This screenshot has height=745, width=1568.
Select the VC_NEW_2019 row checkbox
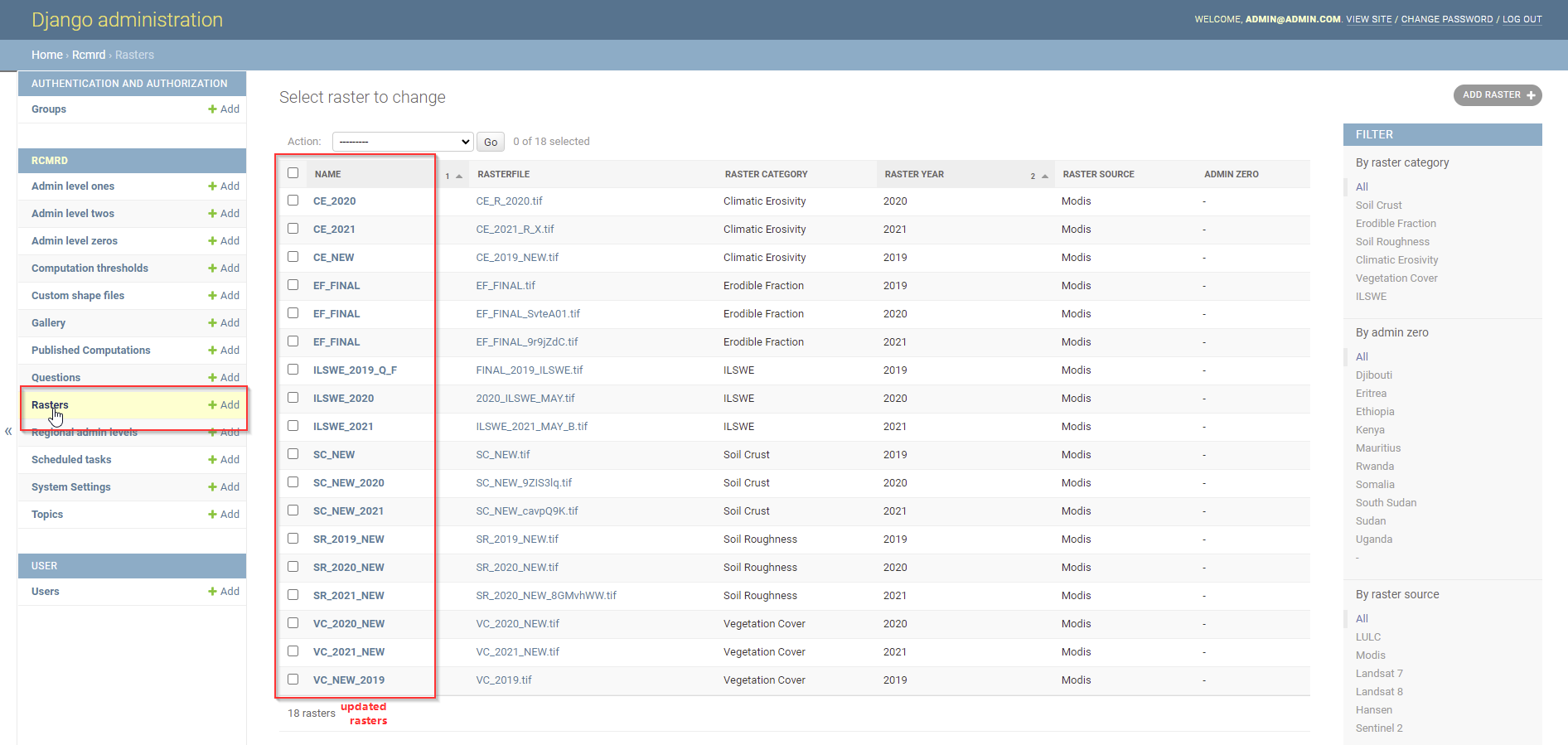293,680
